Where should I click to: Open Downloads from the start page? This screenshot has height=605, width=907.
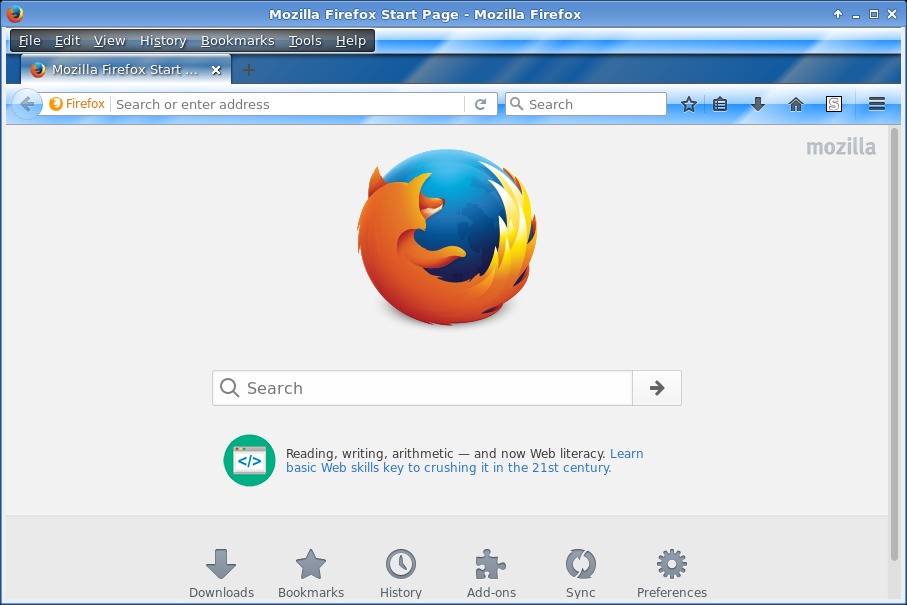(221, 574)
